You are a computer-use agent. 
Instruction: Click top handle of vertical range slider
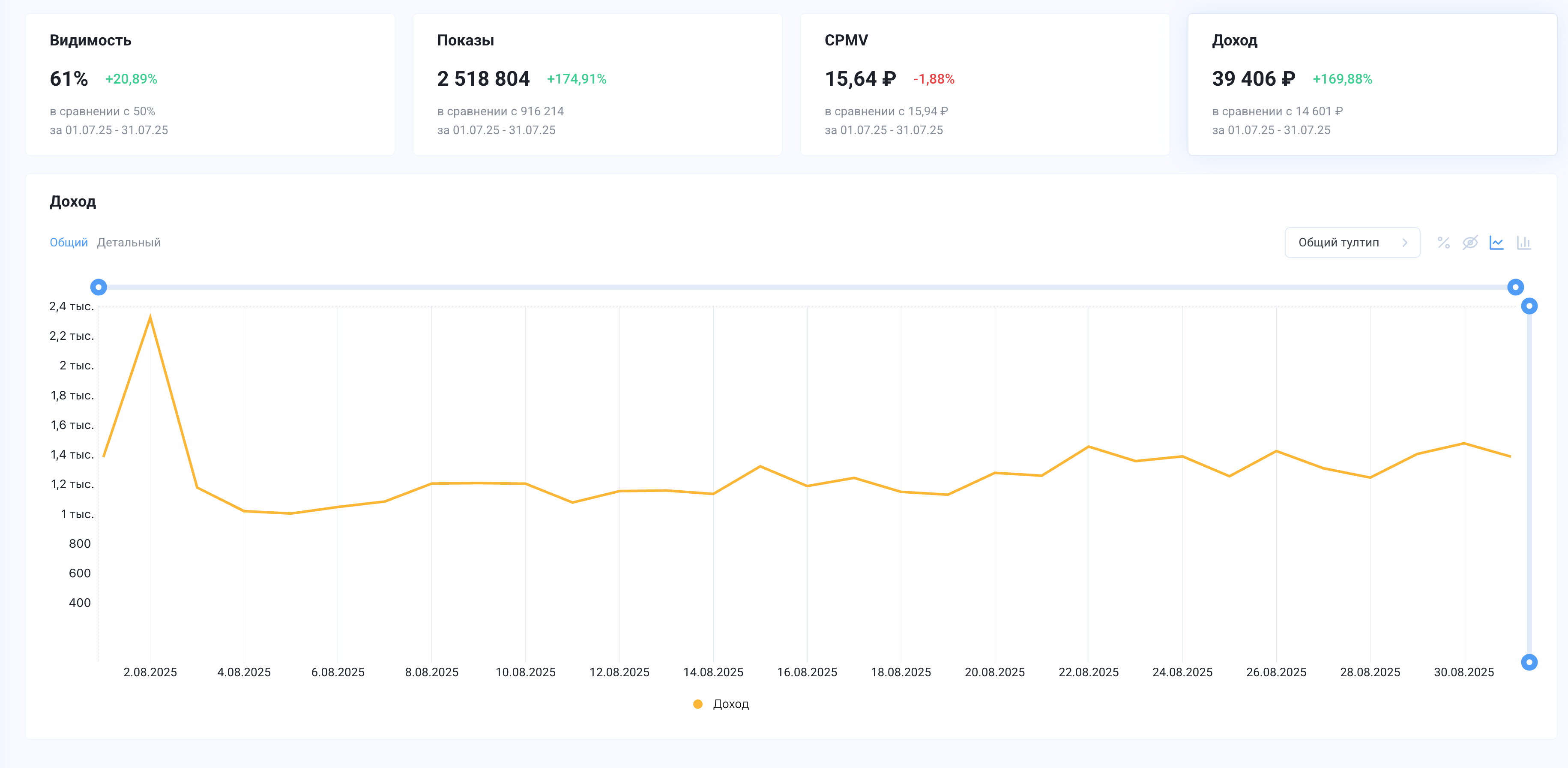tap(1529, 306)
